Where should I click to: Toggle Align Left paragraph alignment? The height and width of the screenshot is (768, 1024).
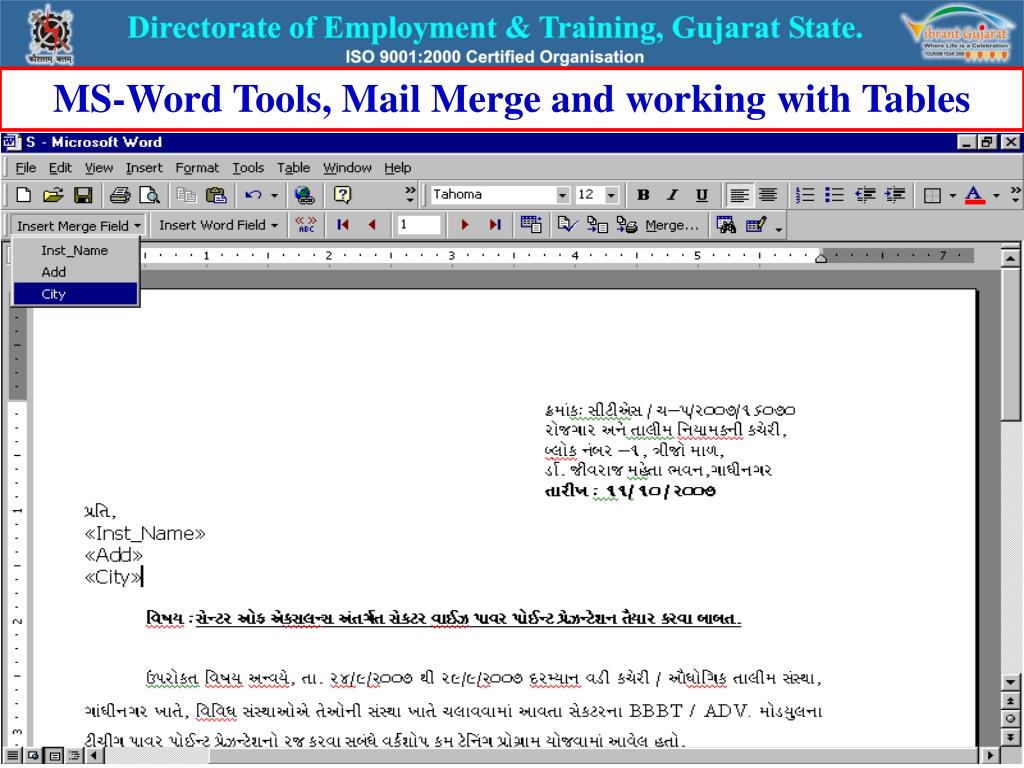[x=739, y=195]
